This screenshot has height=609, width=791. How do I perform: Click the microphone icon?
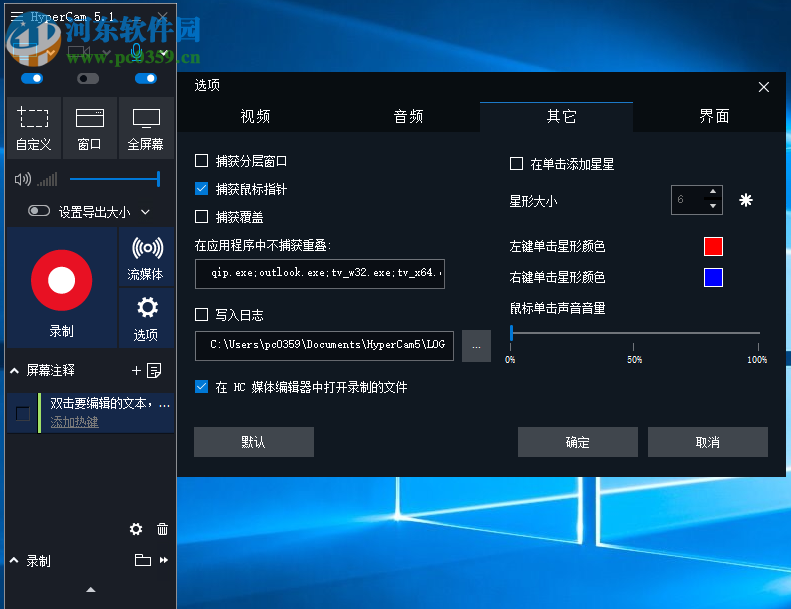[136, 51]
